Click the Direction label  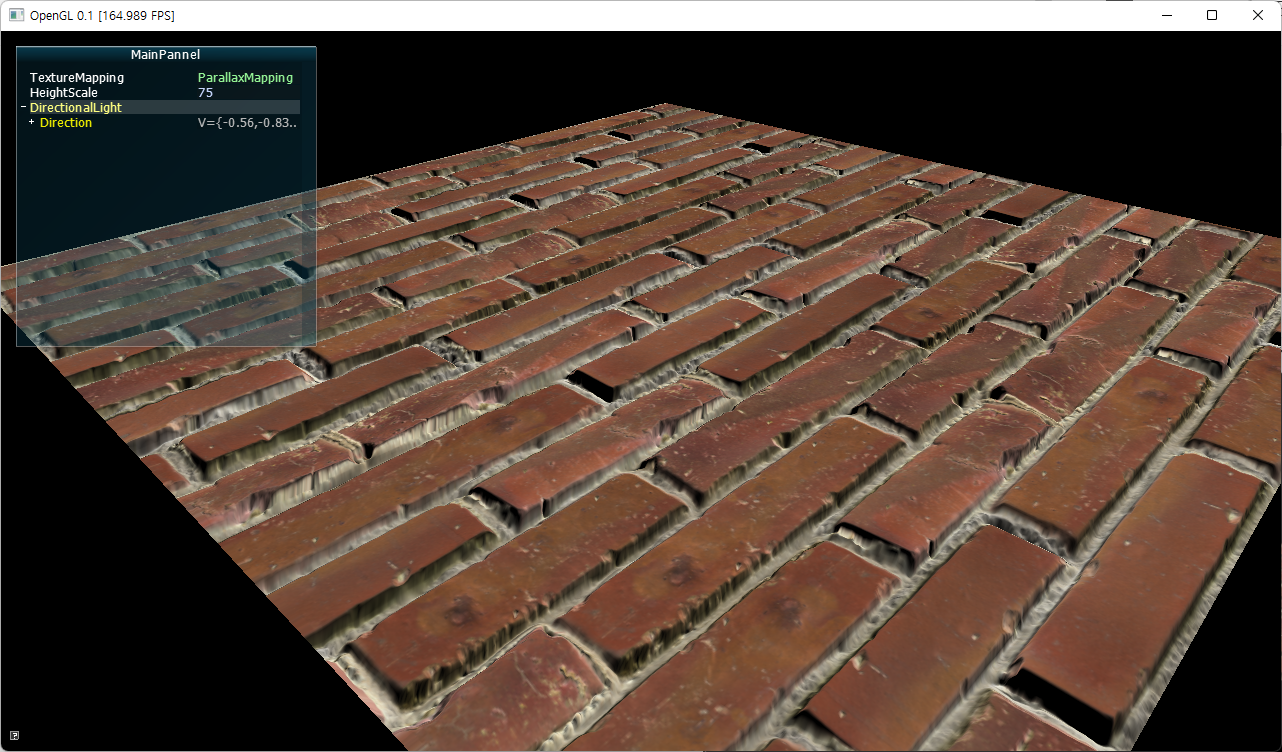[66, 122]
